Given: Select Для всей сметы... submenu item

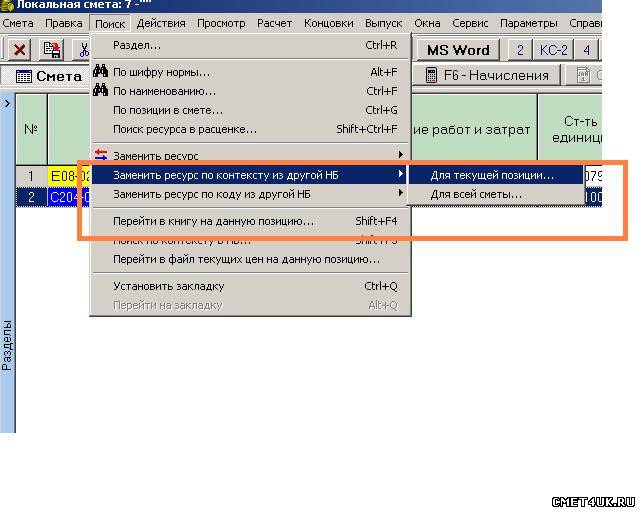Looking at the screenshot, I should [496, 194].
